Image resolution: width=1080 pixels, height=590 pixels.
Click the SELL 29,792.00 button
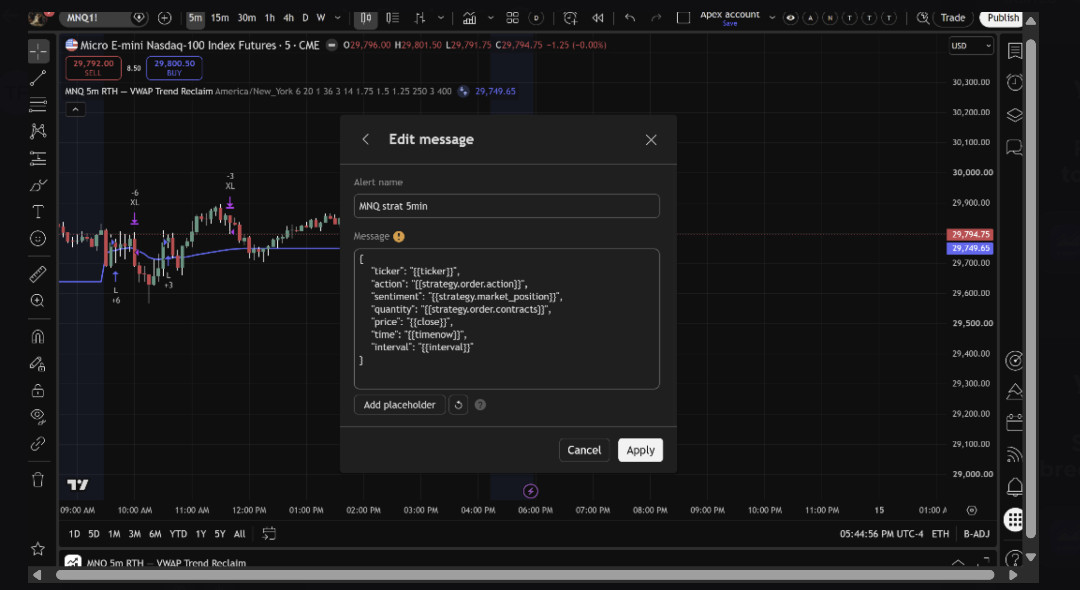(93, 67)
